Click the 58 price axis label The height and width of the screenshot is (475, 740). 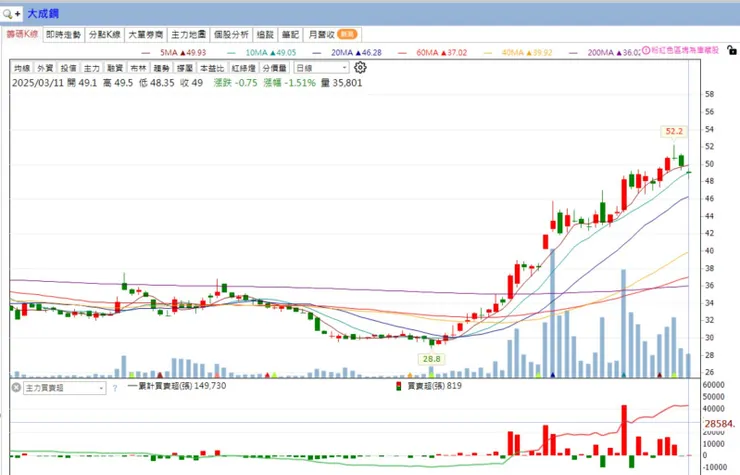point(709,94)
